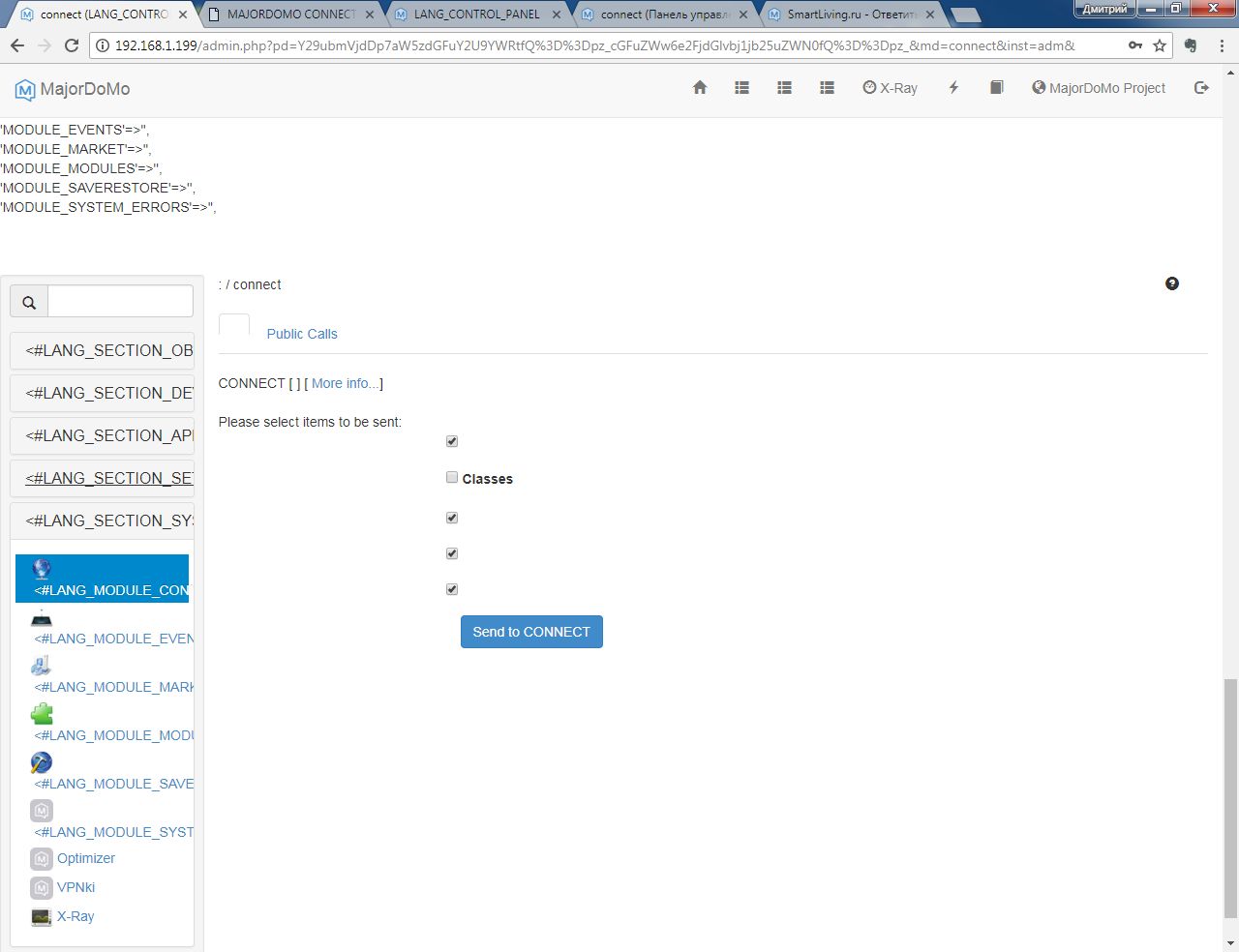Open the book icon in the top navbar
Image resolution: width=1239 pixels, height=952 pixels.
(x=996, y=88)
